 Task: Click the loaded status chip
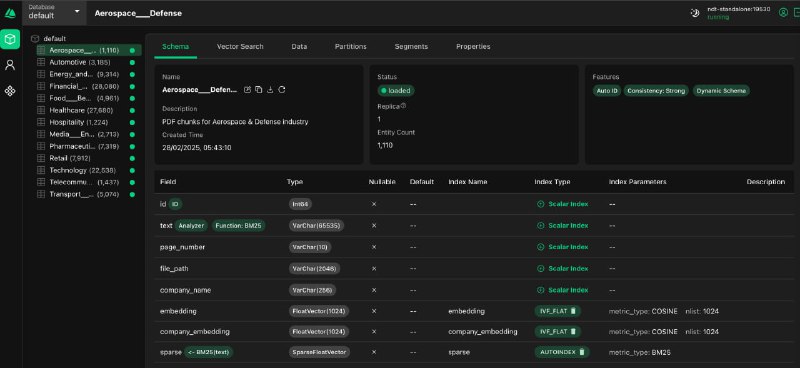point(396,90)
